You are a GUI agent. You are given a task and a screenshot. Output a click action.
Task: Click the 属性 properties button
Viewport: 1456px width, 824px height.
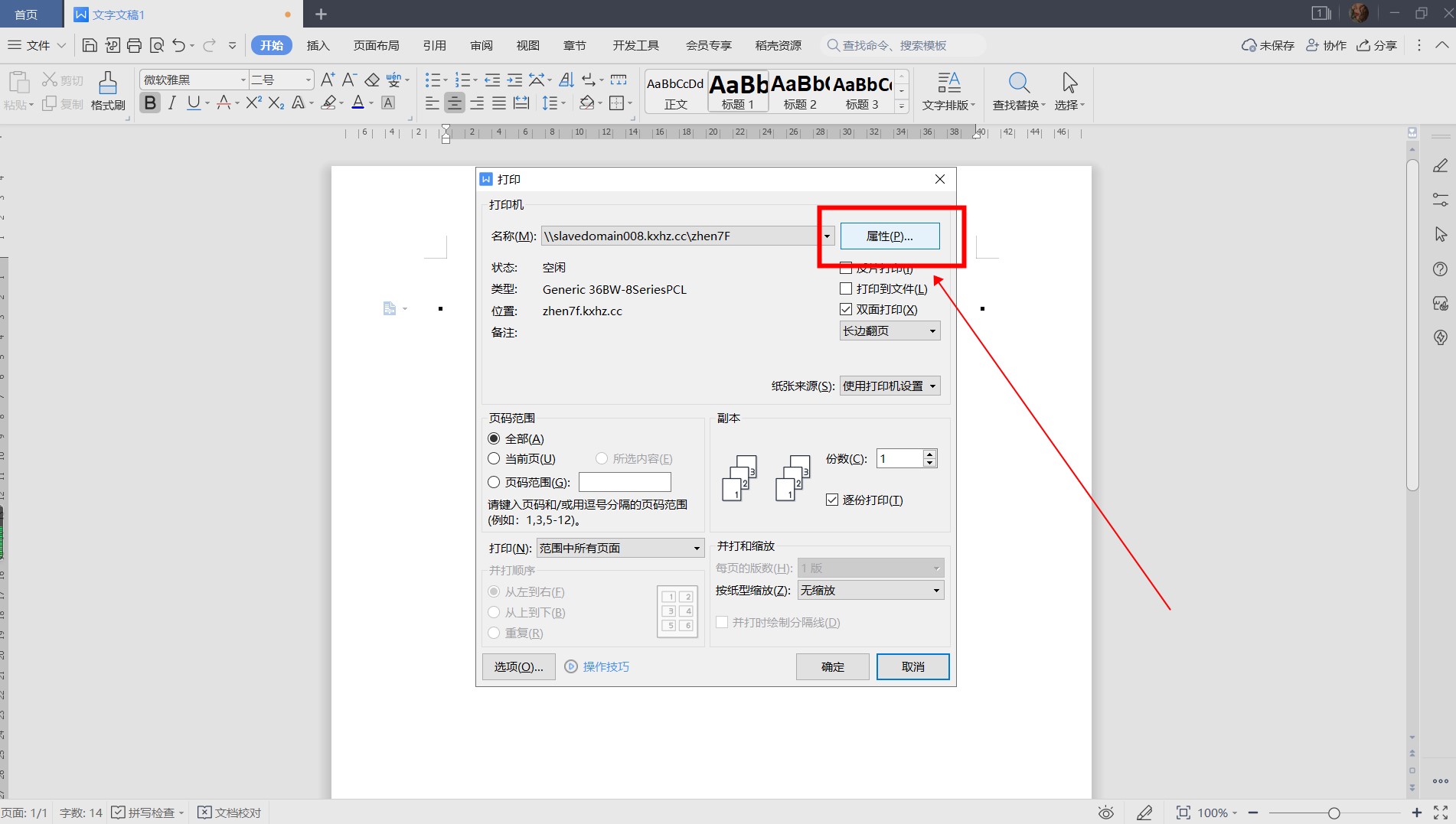[890, 236]
